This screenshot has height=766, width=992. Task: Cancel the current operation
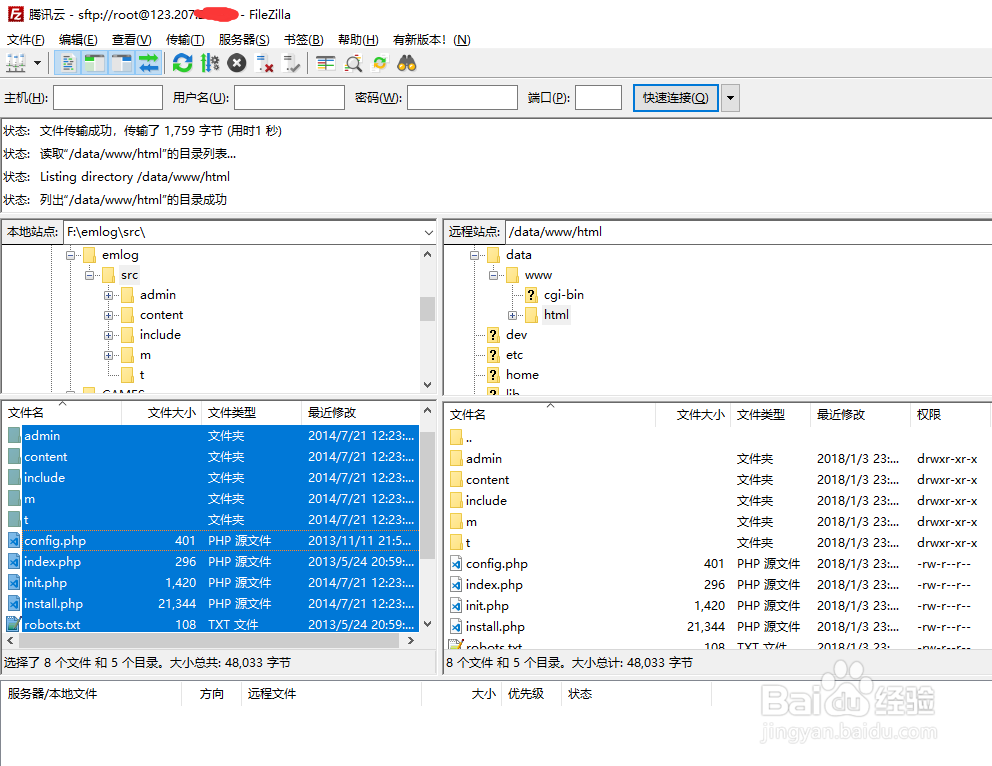coord(236,62)
